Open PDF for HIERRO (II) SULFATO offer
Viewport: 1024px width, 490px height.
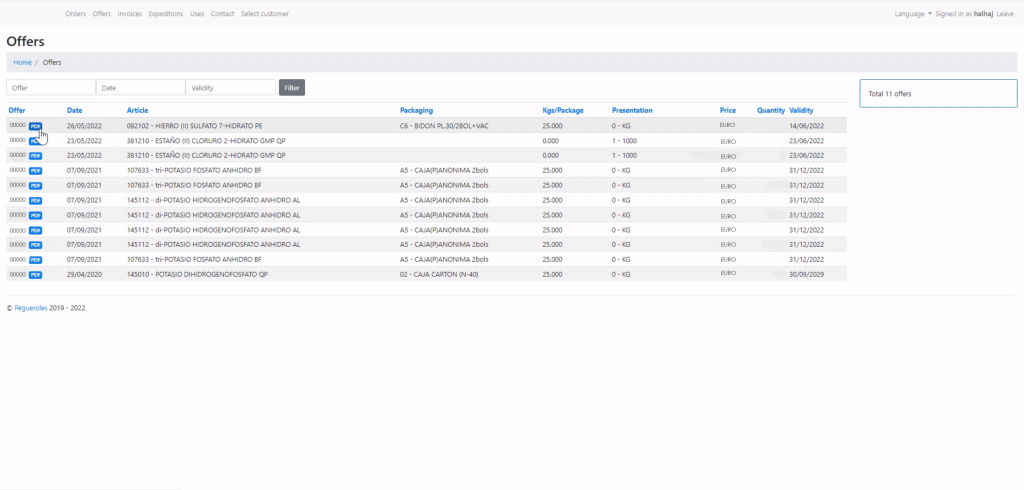(35, 126)
